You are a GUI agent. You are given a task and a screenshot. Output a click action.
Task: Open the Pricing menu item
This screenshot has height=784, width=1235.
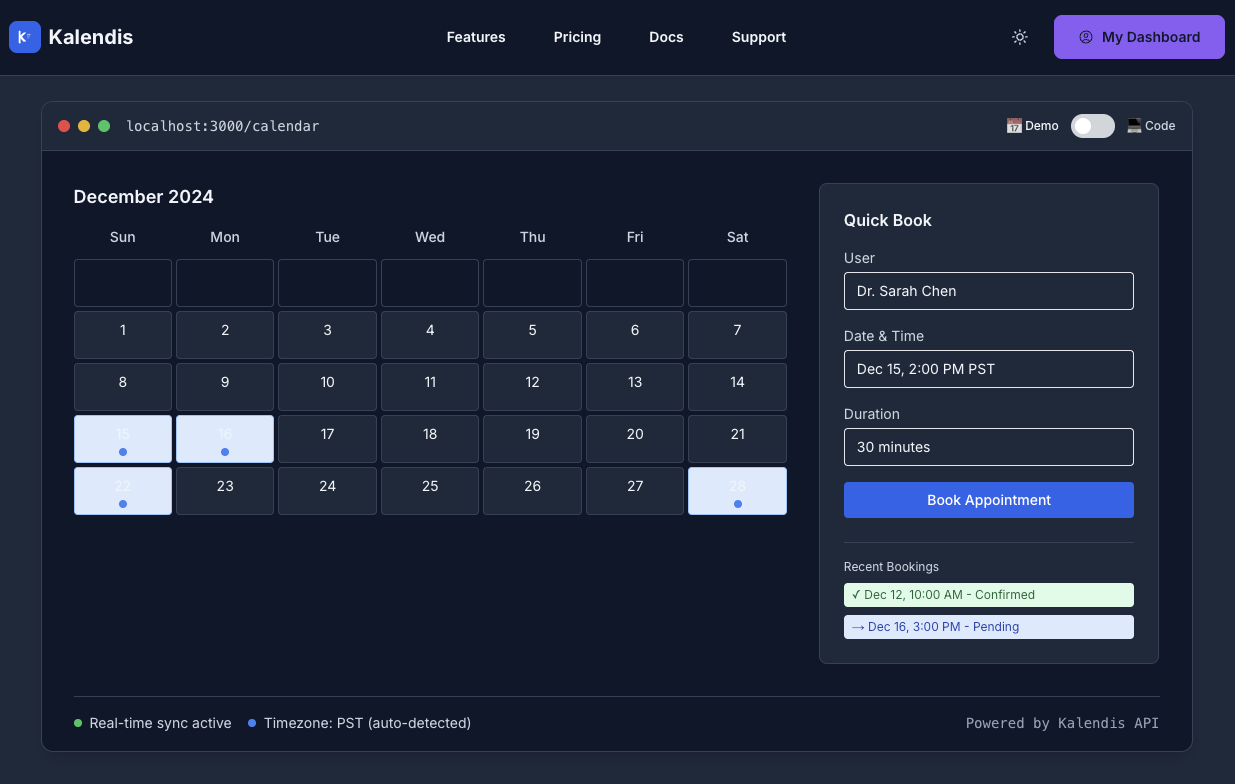click(577, 37)
